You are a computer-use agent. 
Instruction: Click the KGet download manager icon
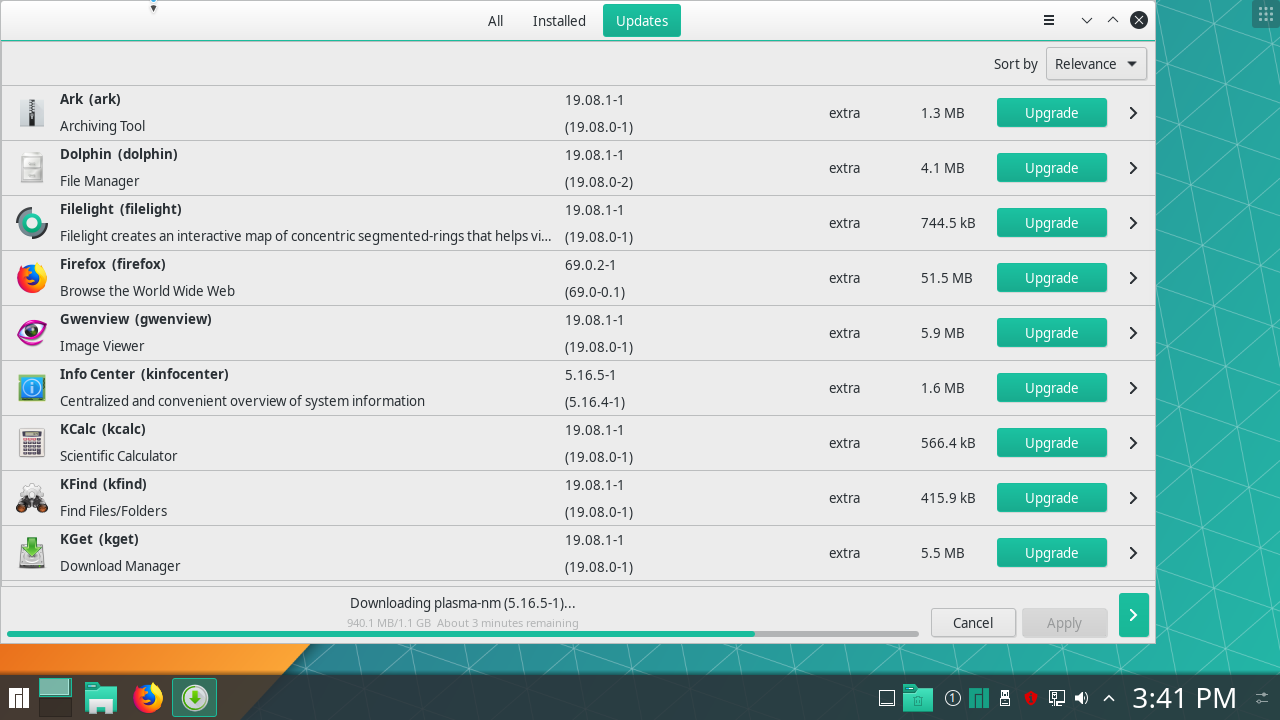(x=31, y=552)
